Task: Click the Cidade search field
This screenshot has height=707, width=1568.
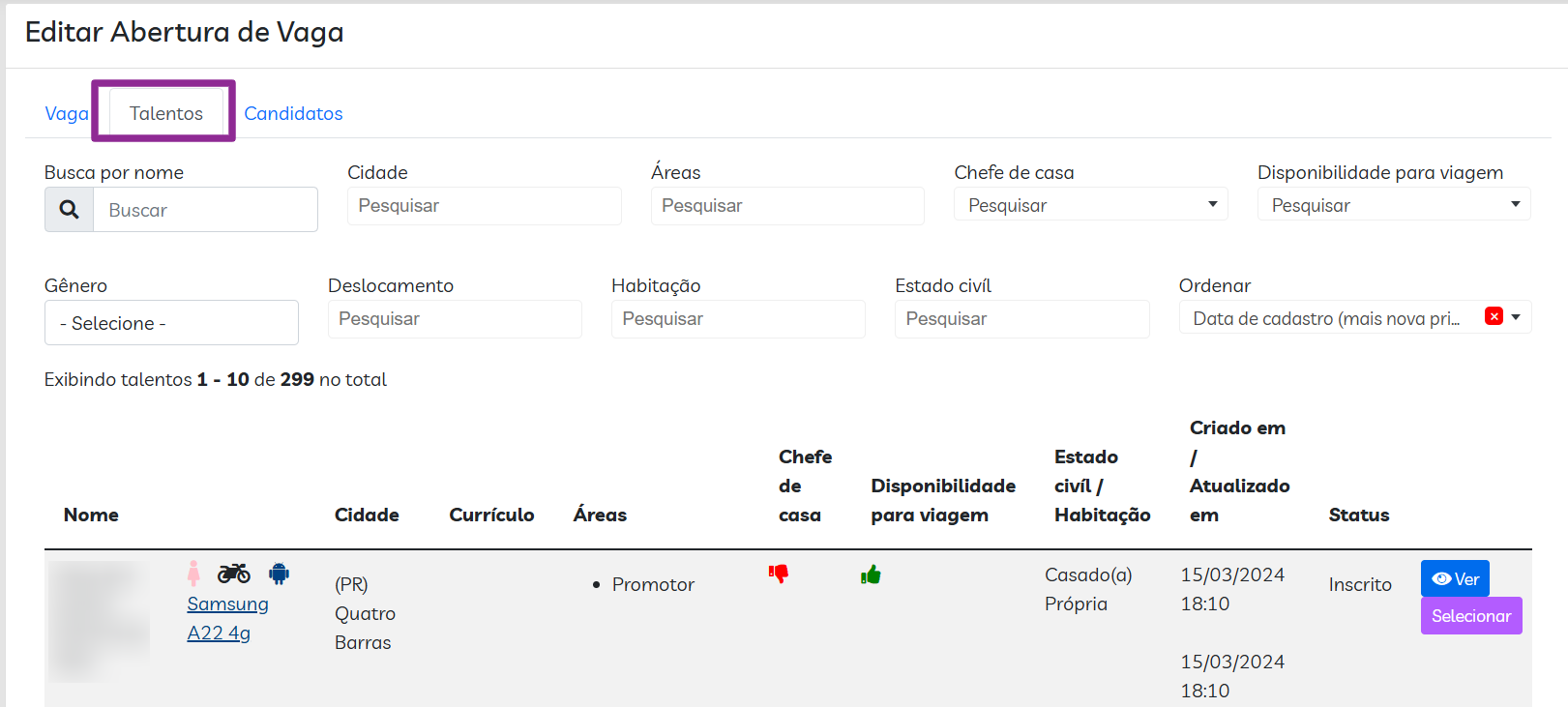Action: 484,206
